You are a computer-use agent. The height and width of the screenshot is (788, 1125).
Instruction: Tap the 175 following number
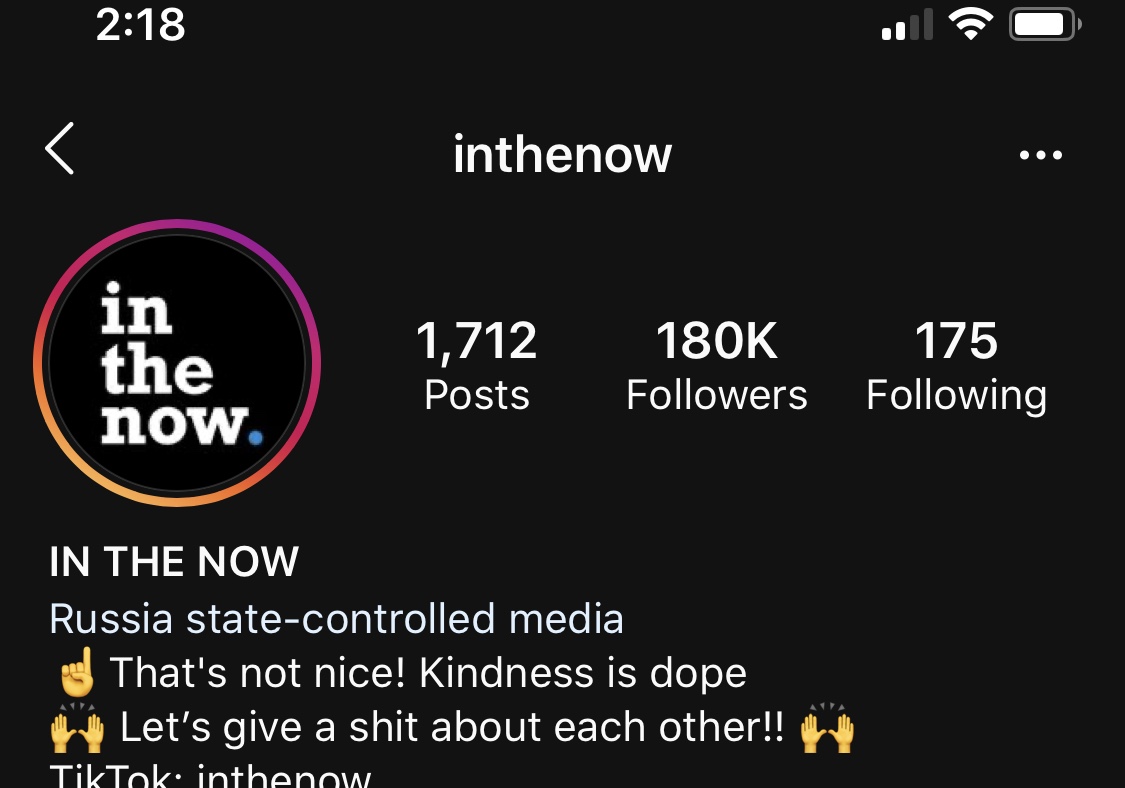click(x=956, y=340)
